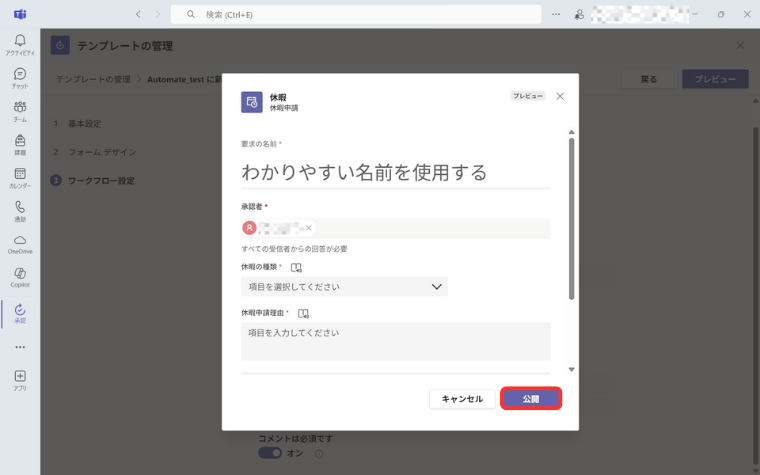
Task: Open the Activity bell in sidebar
Action: 20,45
